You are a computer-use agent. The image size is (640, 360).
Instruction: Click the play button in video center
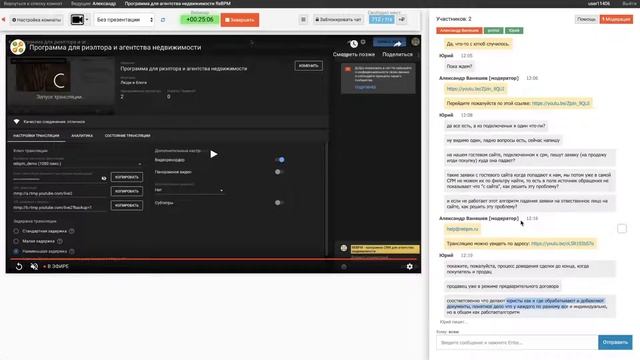(x=213, y=154)
